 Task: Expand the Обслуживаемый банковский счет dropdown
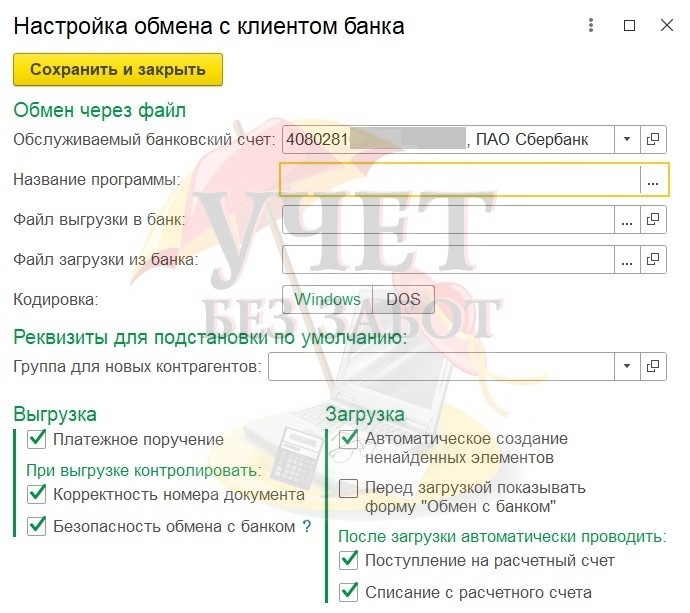(x=627, y=139)
